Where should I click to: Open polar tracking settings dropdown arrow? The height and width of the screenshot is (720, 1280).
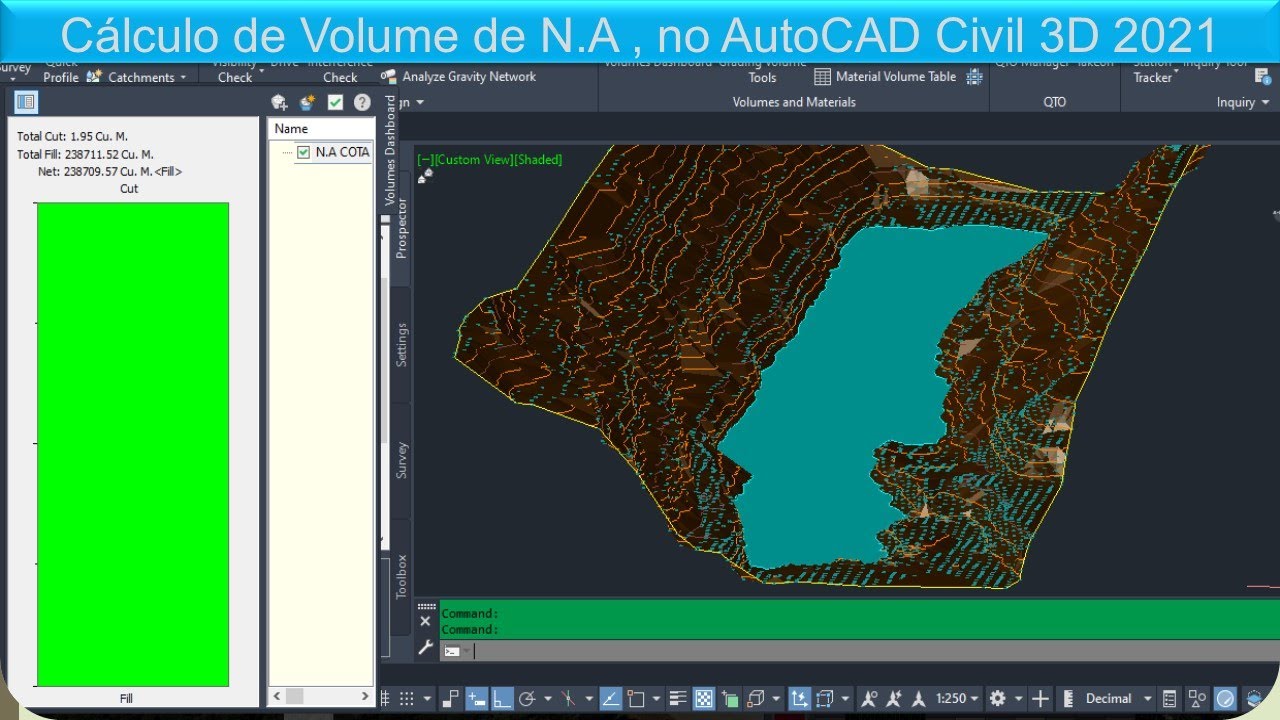[x=548, y=698]
